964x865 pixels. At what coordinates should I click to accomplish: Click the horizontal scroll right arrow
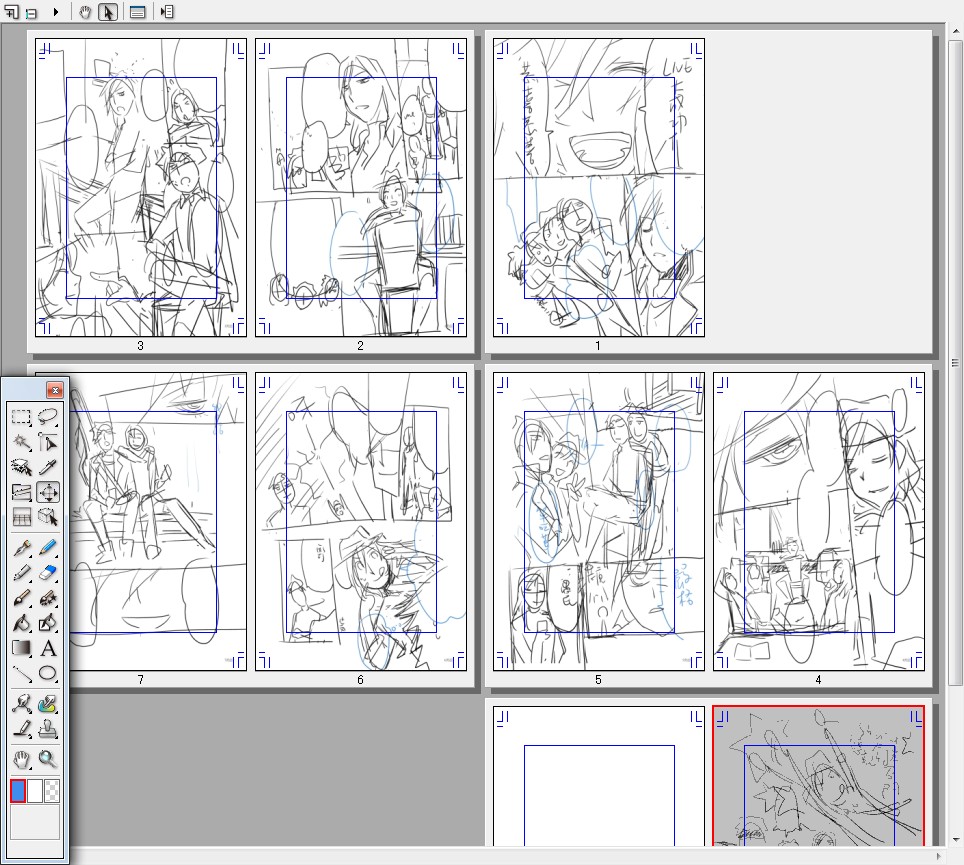coord(939,856)
